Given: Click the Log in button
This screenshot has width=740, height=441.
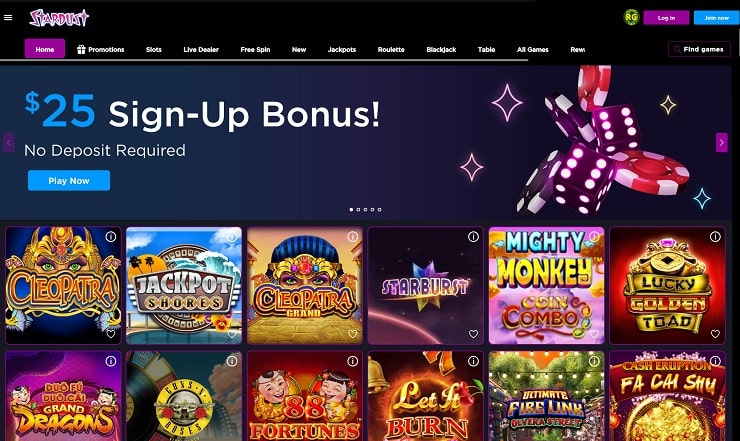Looking at the screenshot, I should 666,18.
